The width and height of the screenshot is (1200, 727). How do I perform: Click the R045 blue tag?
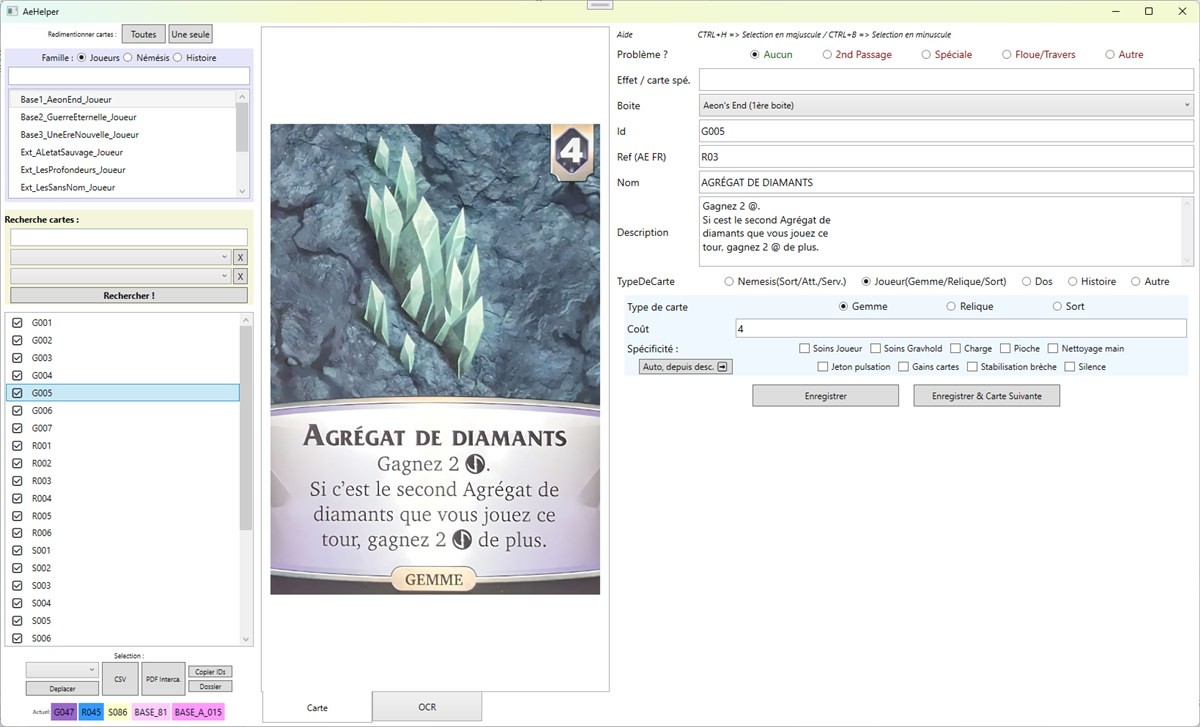pos(91,712)
